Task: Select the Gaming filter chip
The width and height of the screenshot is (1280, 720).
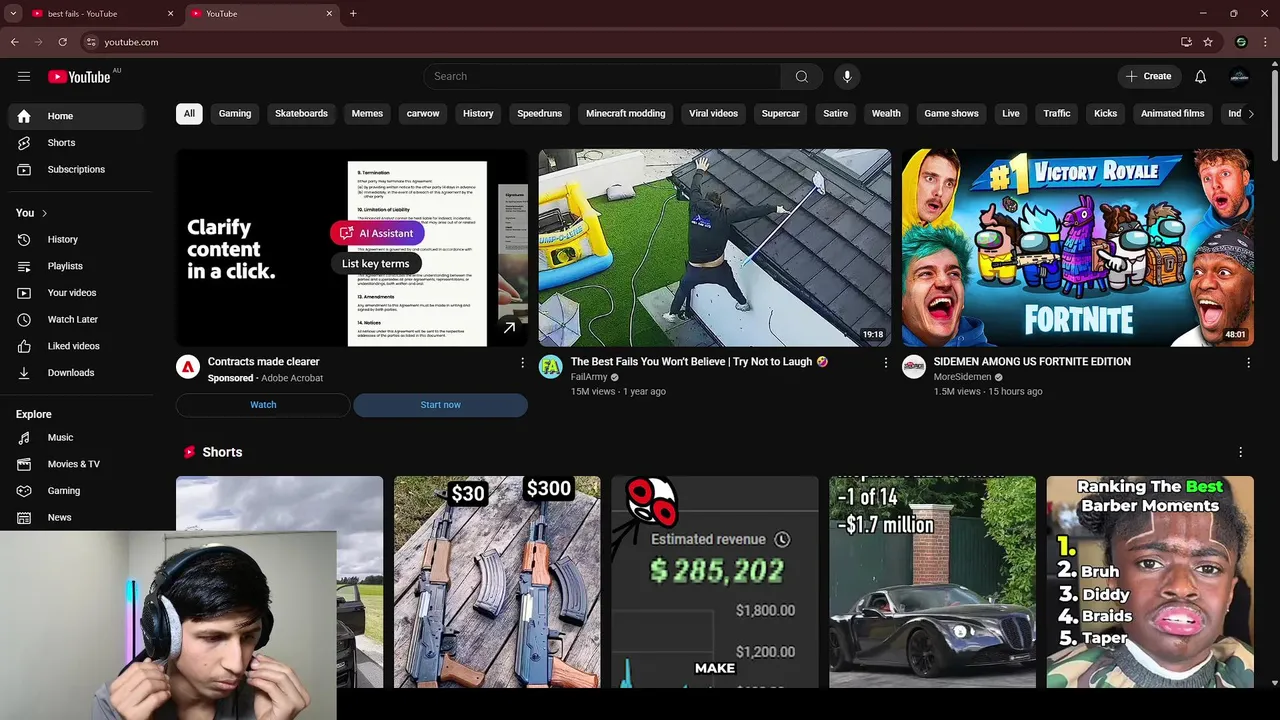Action: click(x=235, y=113)
